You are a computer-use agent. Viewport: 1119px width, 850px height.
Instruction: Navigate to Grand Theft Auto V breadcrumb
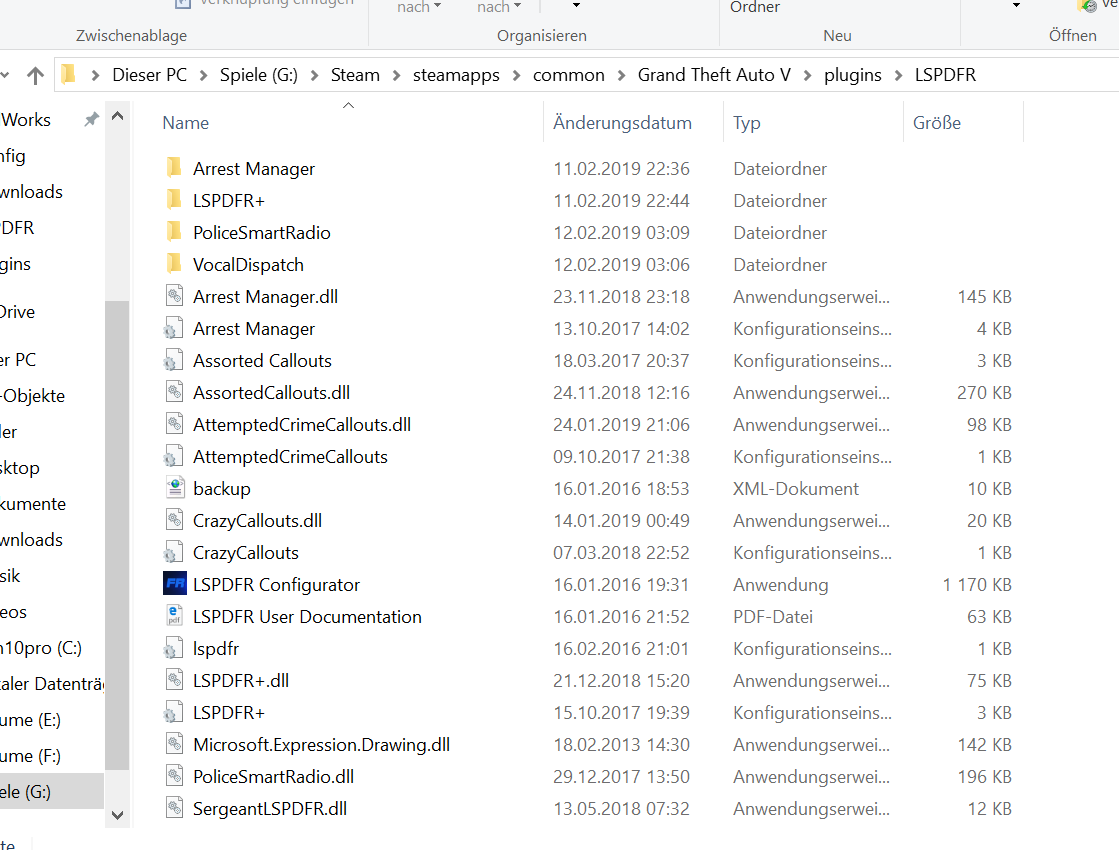point(714,75)
